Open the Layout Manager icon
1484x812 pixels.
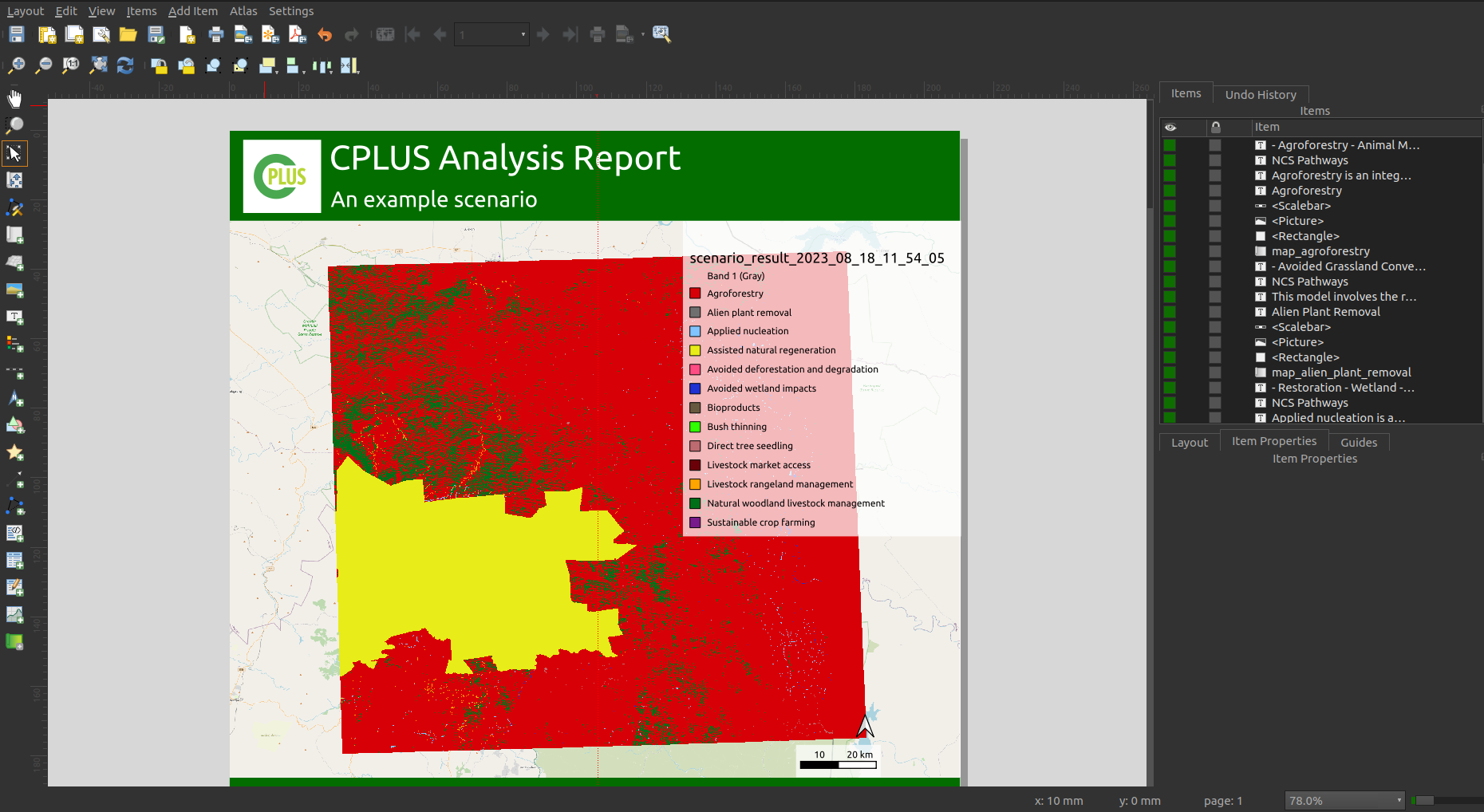click(101, 34)
